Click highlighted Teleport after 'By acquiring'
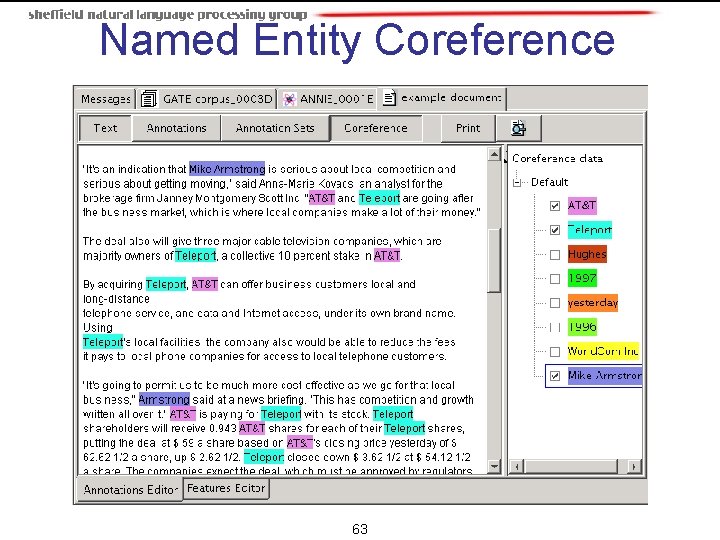Screen dimensions: 720x540 point(166,284)
